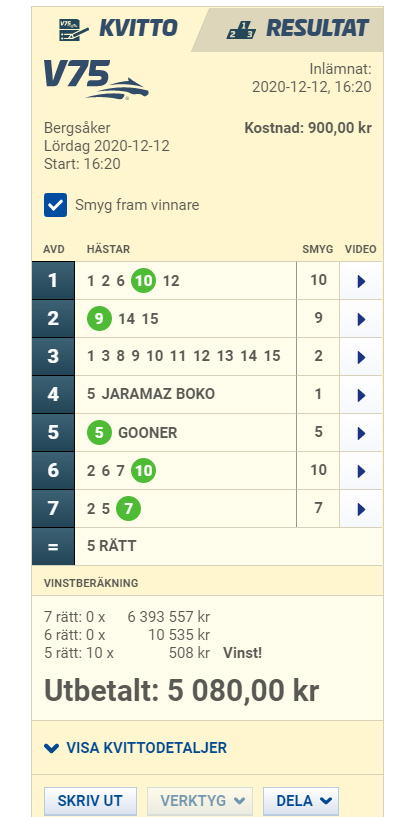Click the V75 horse logo
Viewport: 414px width, 817px height.
tap(96, 80)
